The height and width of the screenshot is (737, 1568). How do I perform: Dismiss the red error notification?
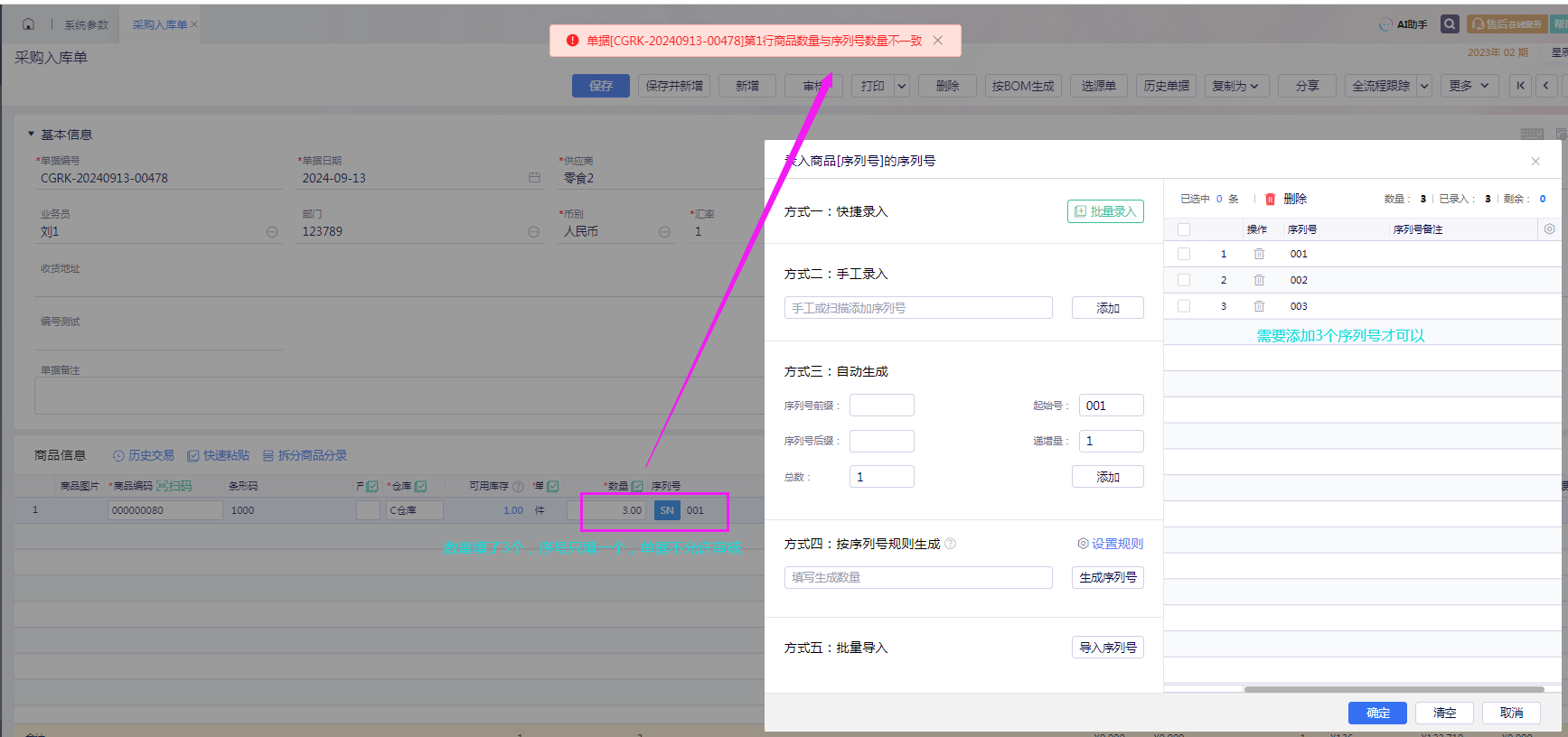point(938,41)
